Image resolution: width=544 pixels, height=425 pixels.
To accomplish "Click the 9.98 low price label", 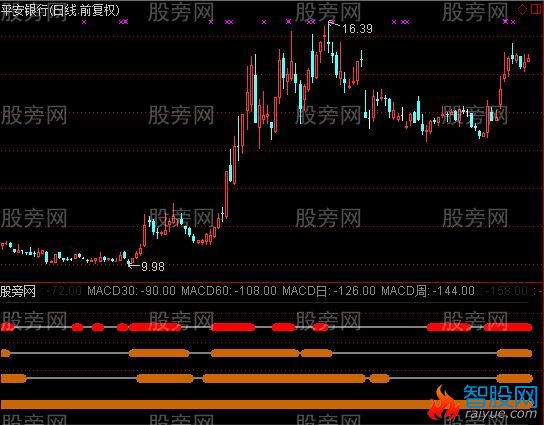I will tap(153, 266).
